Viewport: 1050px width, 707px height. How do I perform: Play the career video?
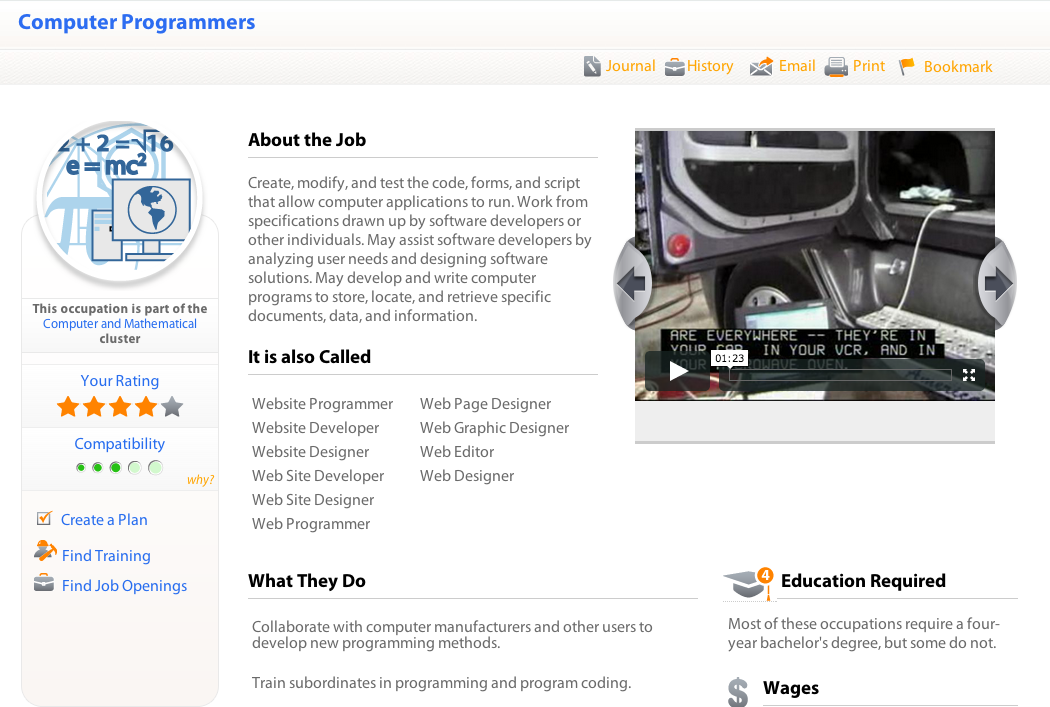[678, 372]
